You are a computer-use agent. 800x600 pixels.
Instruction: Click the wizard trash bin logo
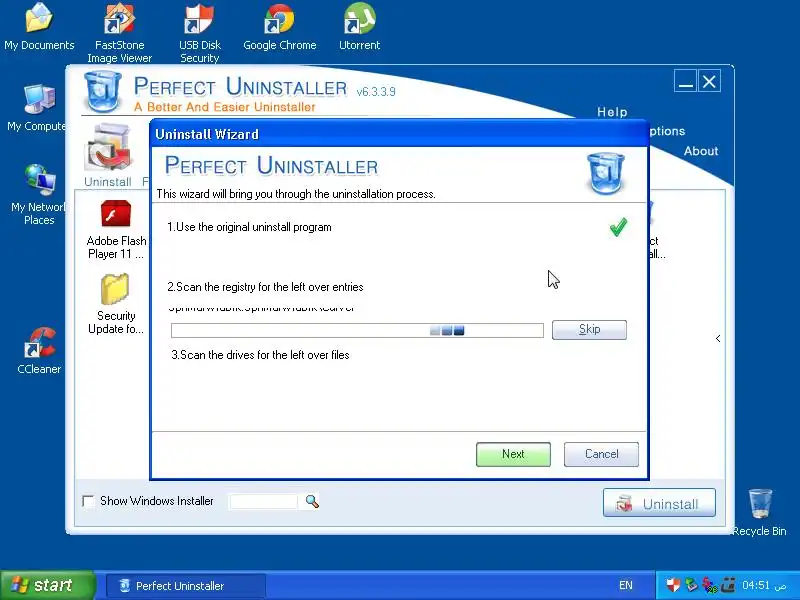pos(606,173)
